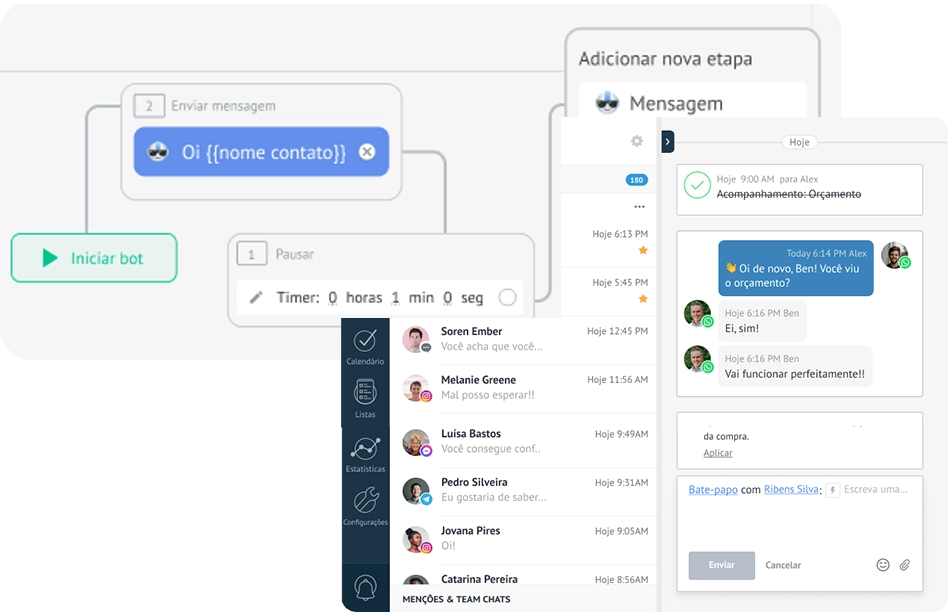Click the Iniciar bot button
Viewport: 948px width, 612px height.
94,258
